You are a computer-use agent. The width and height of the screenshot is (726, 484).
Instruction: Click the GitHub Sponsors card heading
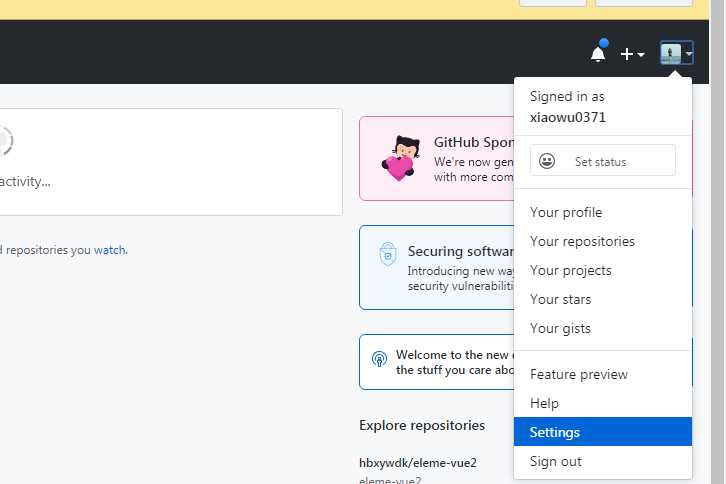pyautogui.click(x=474, y=142)
